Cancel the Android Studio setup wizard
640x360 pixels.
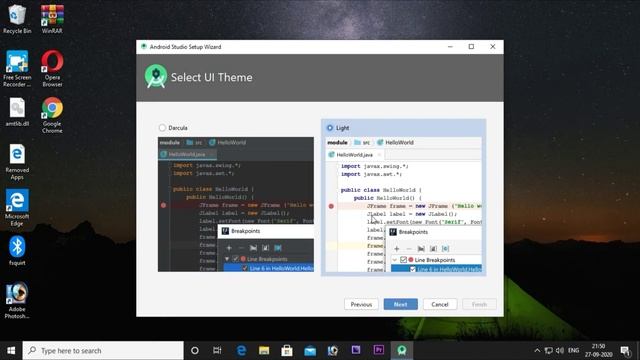440,304
